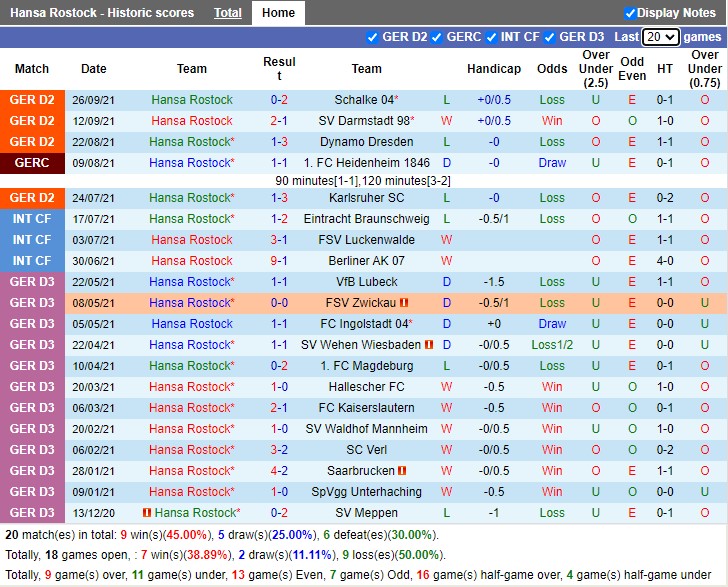Click red card icon next to SV Wehen Wiesbaden
This screenshot has width=728, height=587.
coord(429,345)
